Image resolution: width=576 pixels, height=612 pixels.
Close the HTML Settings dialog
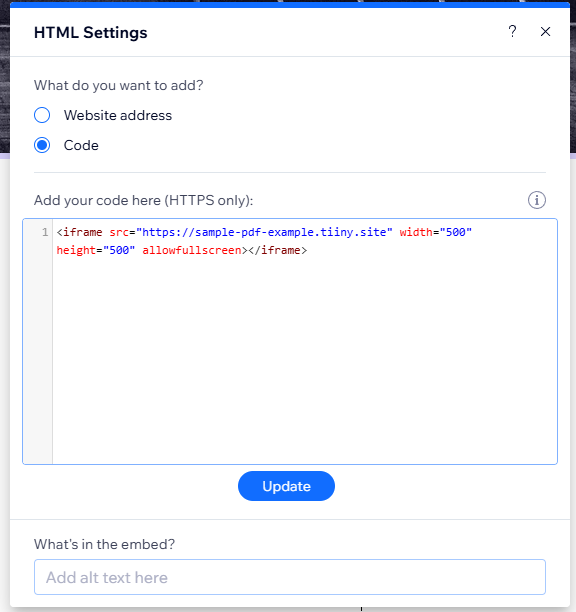[x=545, y=32]
